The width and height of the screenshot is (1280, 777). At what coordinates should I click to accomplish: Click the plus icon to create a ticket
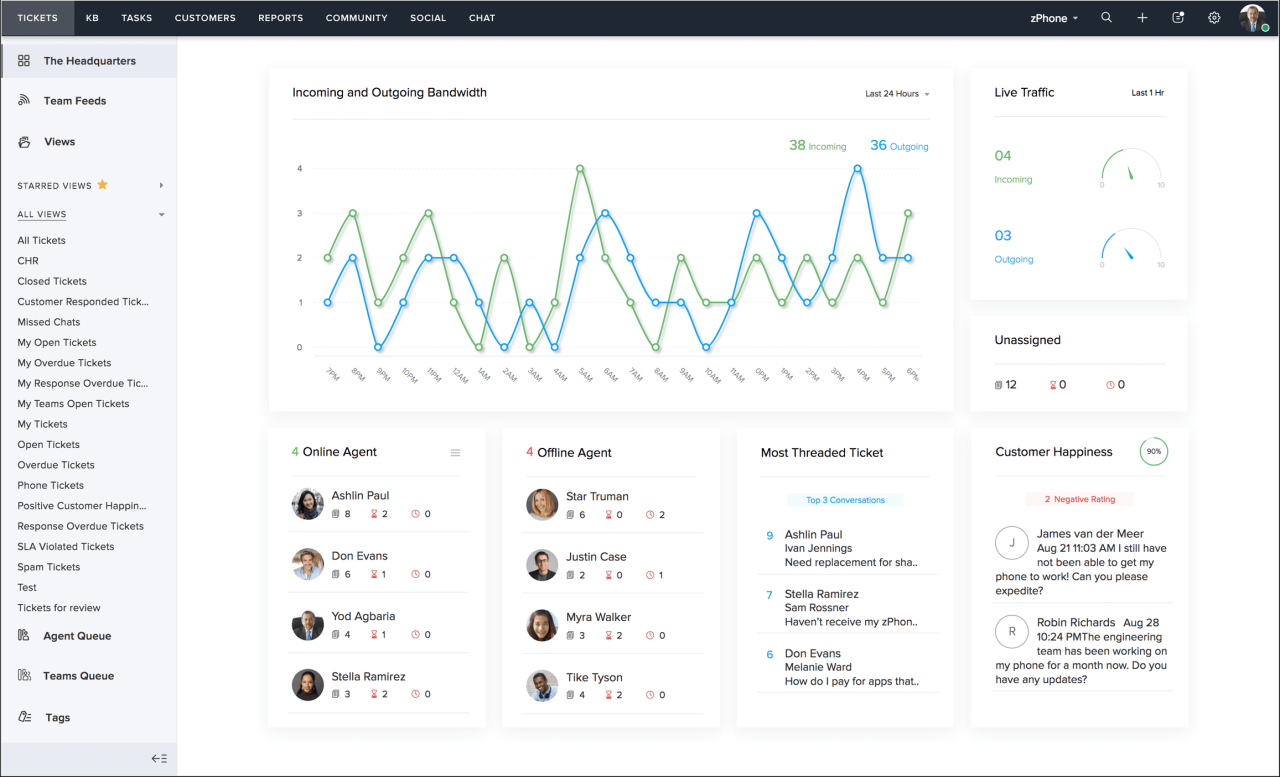click(1142, 17)
